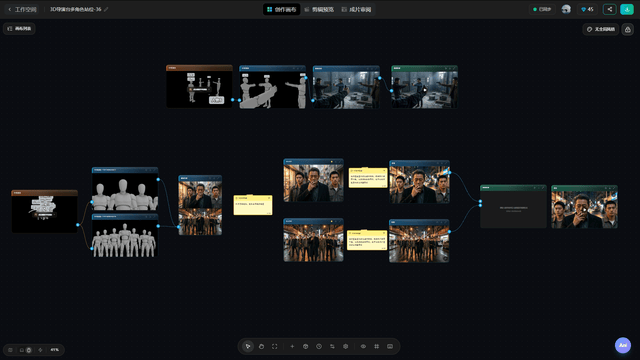This screenshot has width=640, height=360.
Task: Select the top-row gunfight image node
Action: 346,87
